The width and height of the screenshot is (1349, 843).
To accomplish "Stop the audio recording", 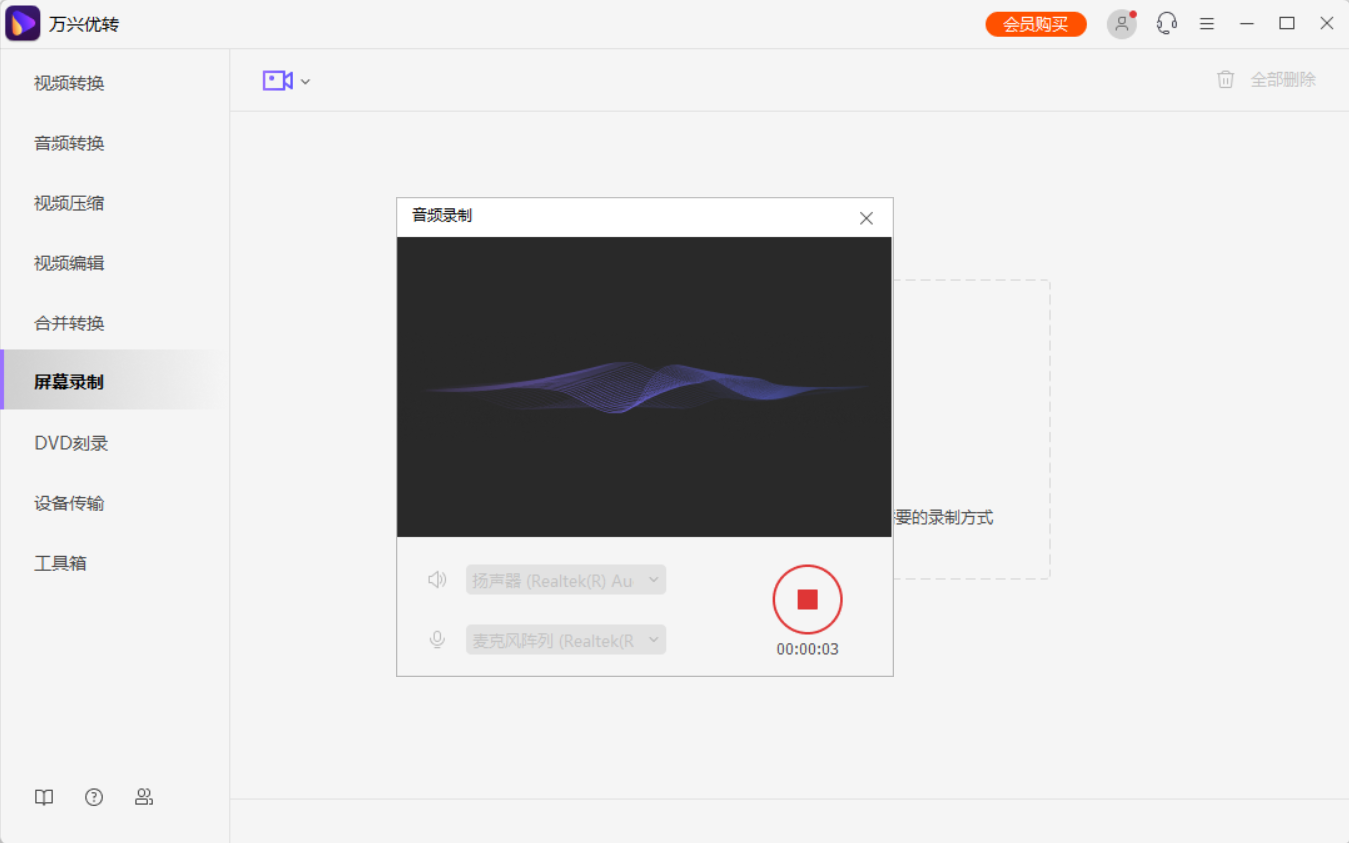I will click(807, 599).
